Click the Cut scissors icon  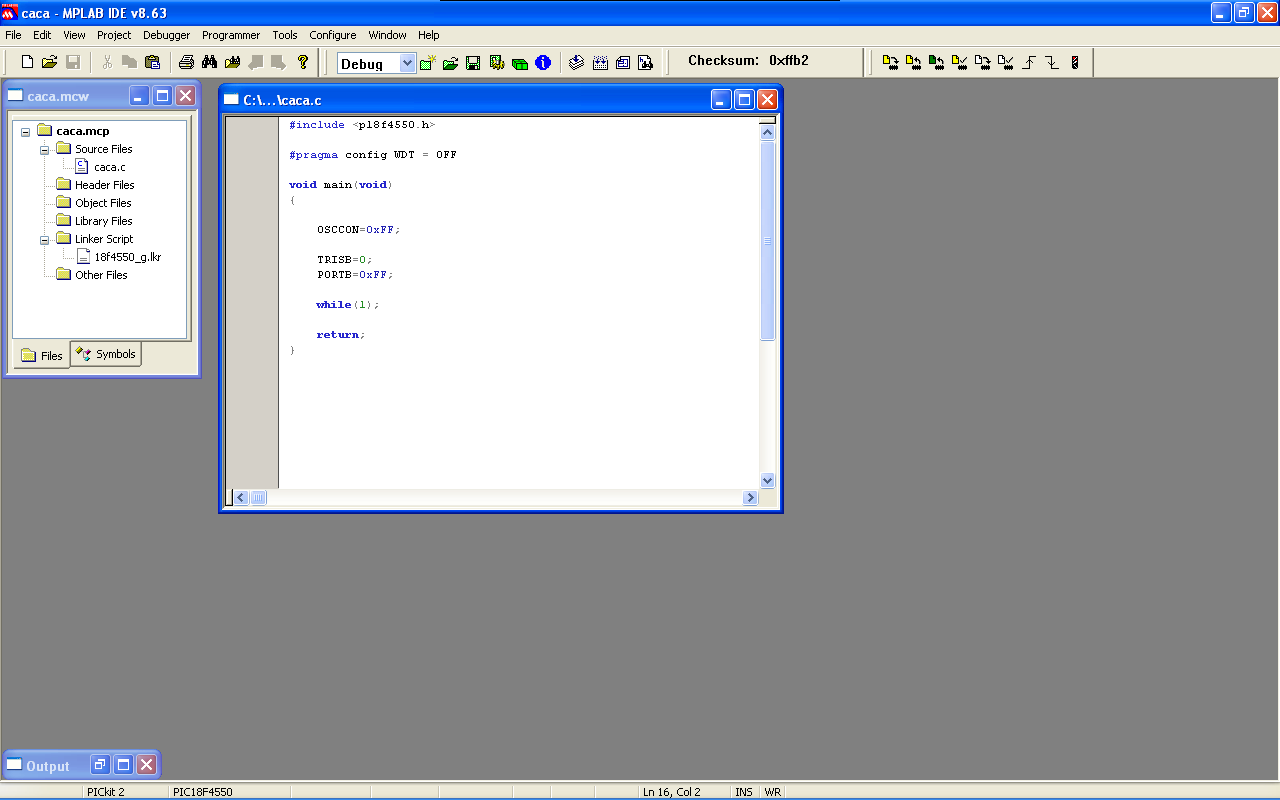coord(107,62)
